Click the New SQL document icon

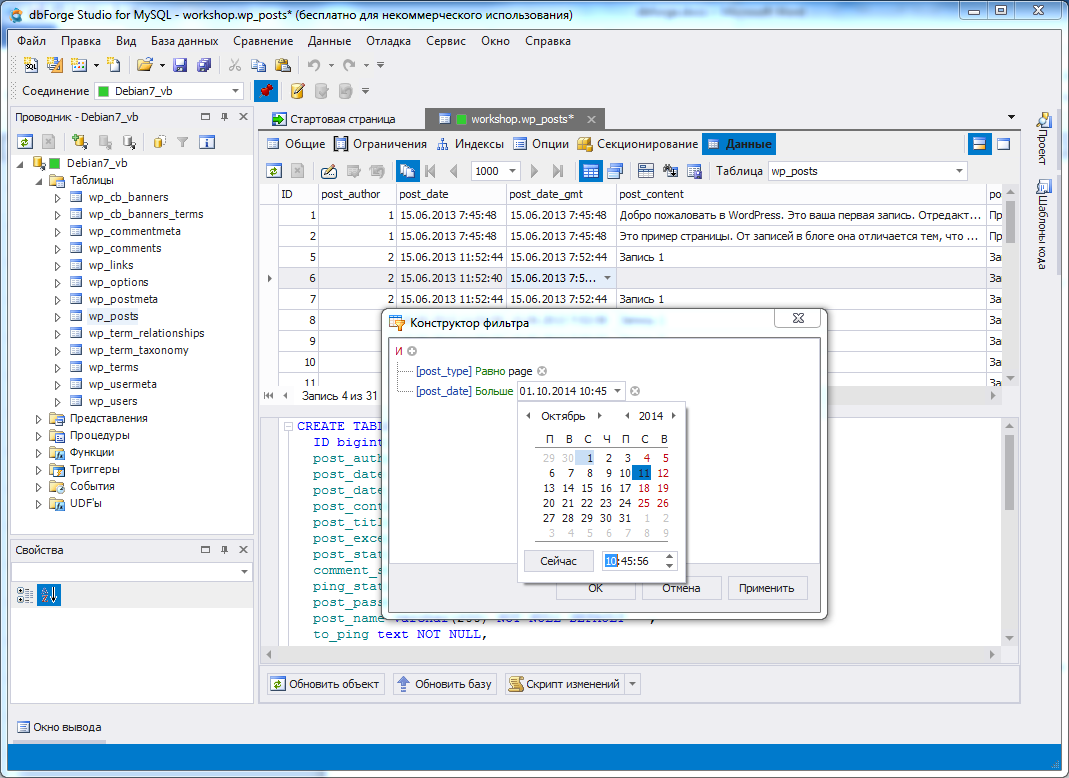pyautogui.click(x=31, y=65)
